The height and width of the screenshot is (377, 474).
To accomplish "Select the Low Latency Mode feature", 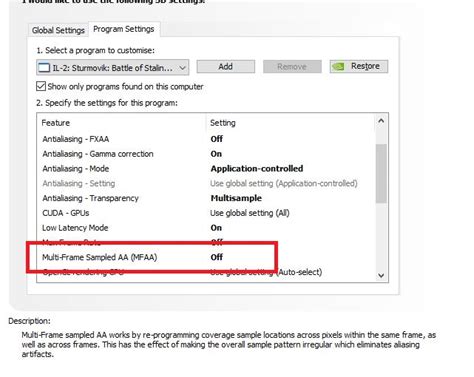I will 75,228.
